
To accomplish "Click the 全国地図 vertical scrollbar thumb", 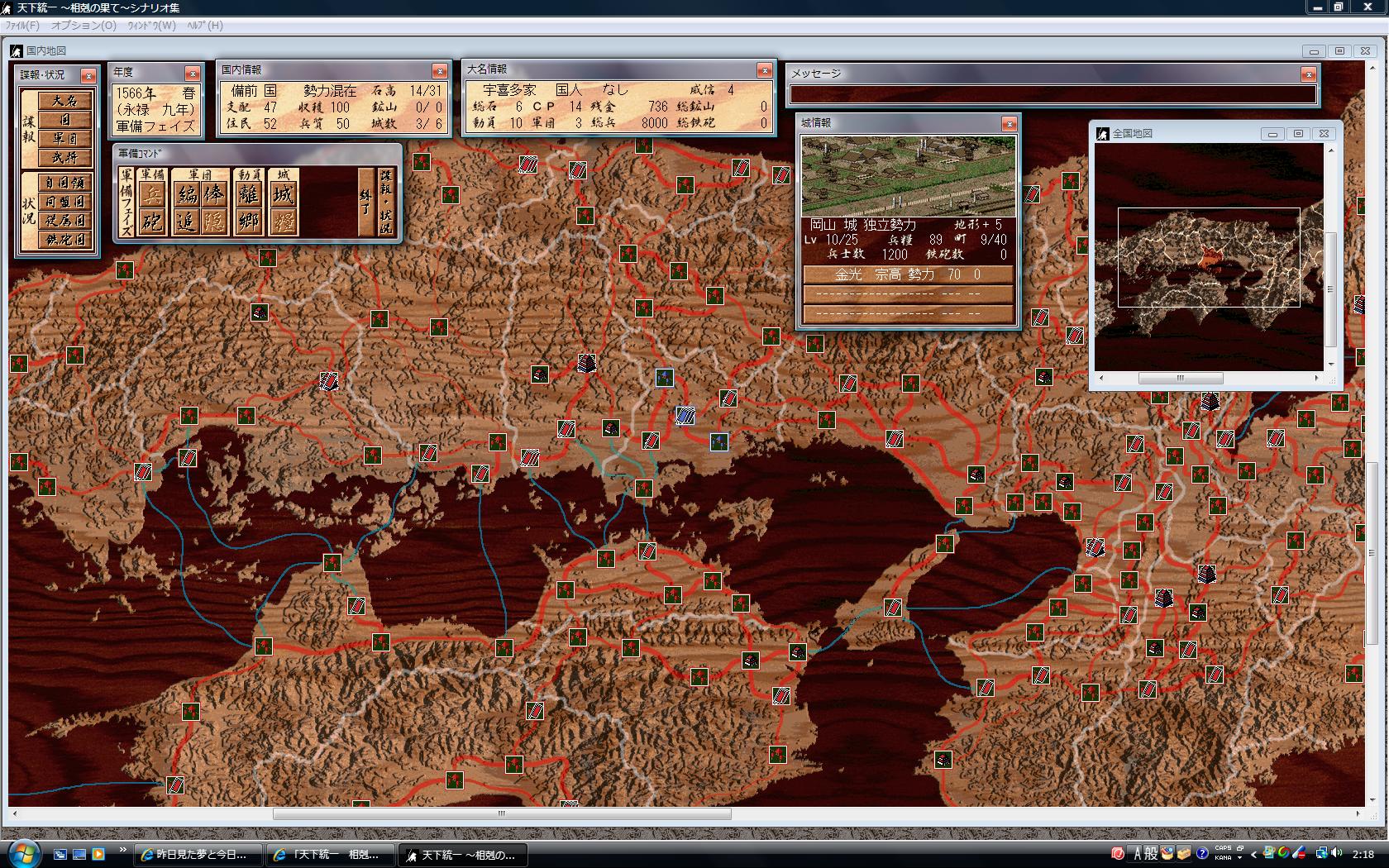I will [1330, 289].
